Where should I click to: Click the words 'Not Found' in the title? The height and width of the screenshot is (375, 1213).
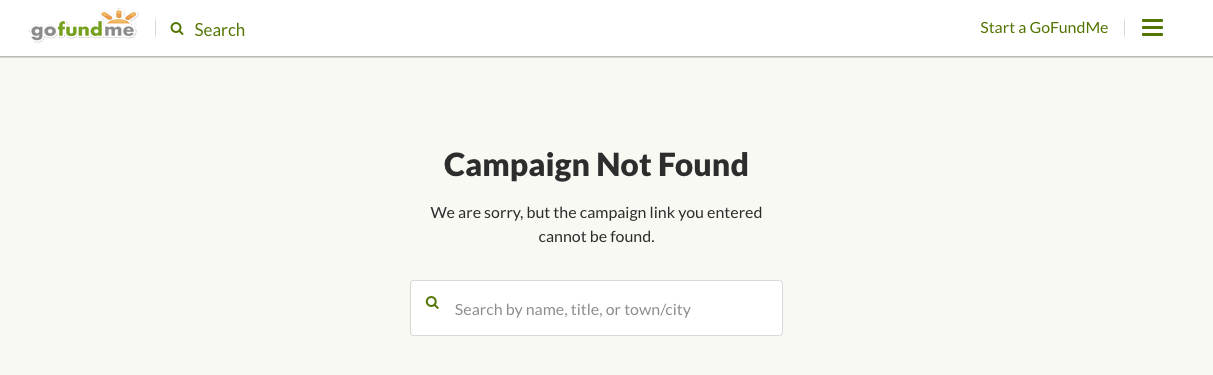click(x=673, y=164)
